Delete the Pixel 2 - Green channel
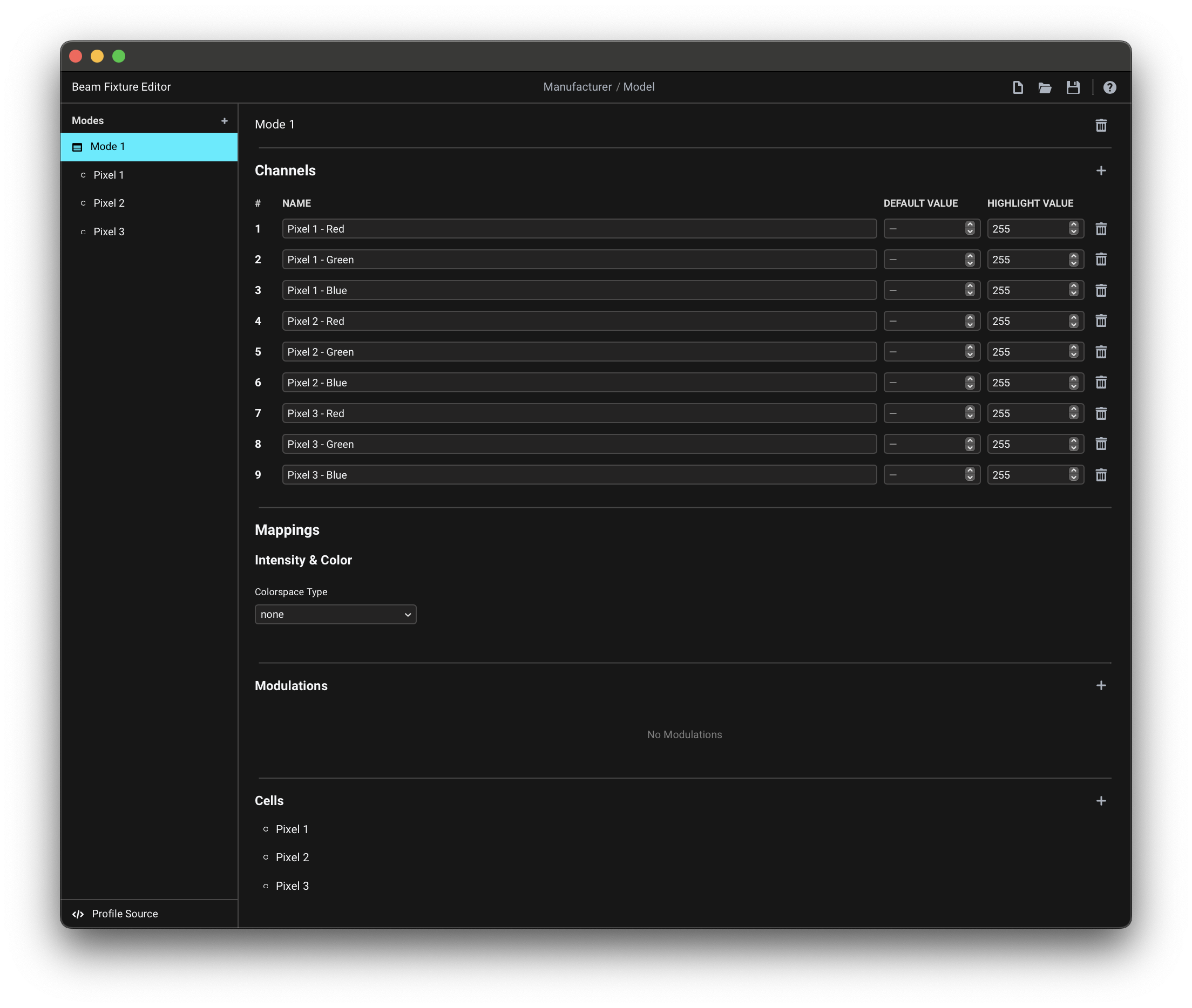Image resolution: width=1192 pixels, height=1008 pixels. point(1101,351)
